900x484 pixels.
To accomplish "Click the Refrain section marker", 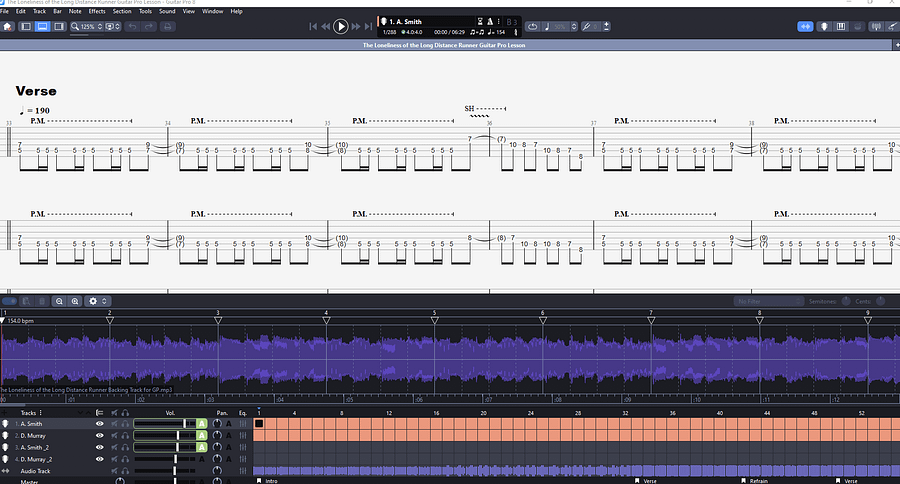I will tap(755, 481).
